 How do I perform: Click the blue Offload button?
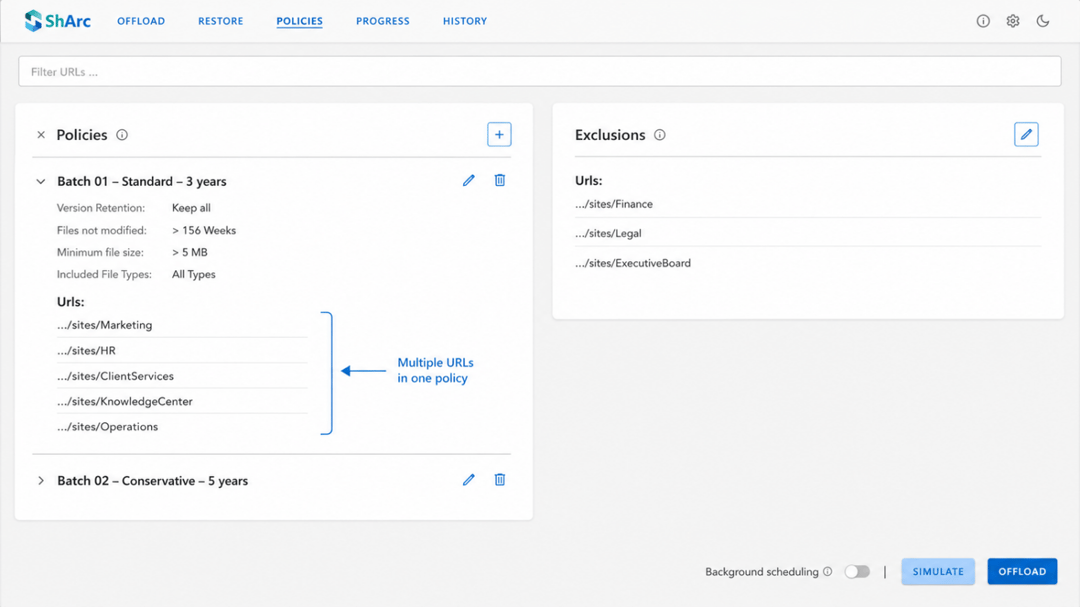[1022, 571]
